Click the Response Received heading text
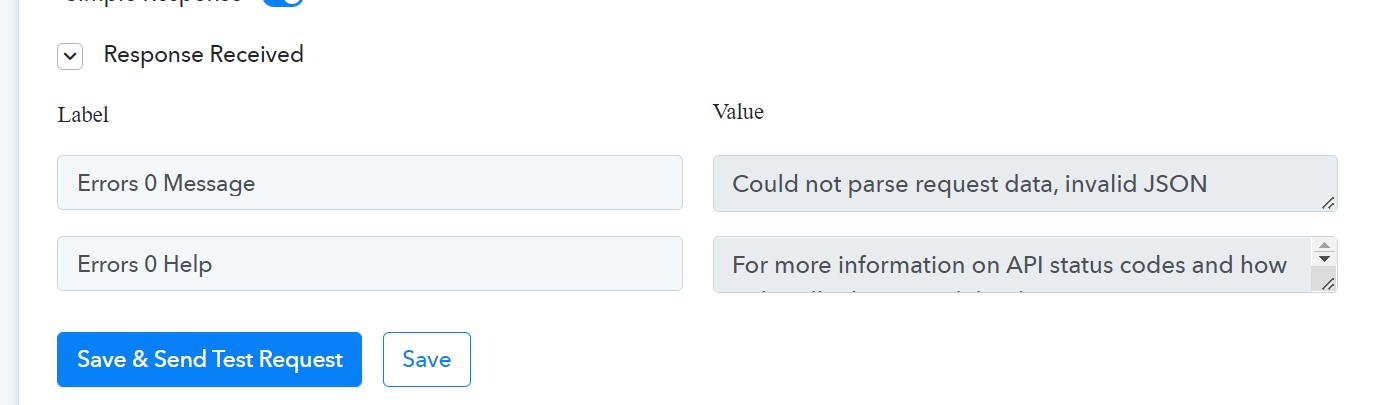This screenshot has height=405, width=1374. pos(204,54)
